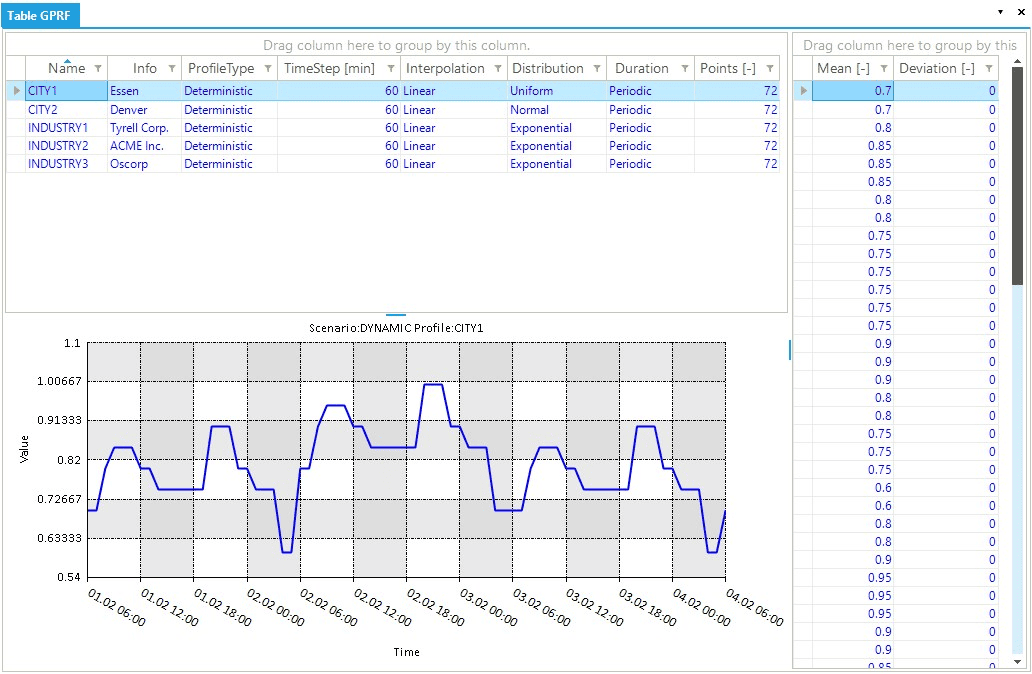This screenshot has width=1032, height=674.
Task: Sort by the Name column header
Action: click(66, 69)
